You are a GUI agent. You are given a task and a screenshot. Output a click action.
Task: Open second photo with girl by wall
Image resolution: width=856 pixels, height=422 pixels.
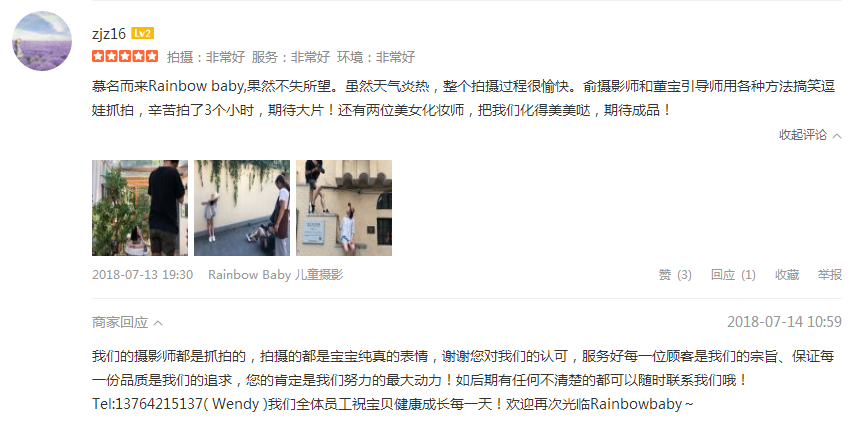tap(242, 207)
